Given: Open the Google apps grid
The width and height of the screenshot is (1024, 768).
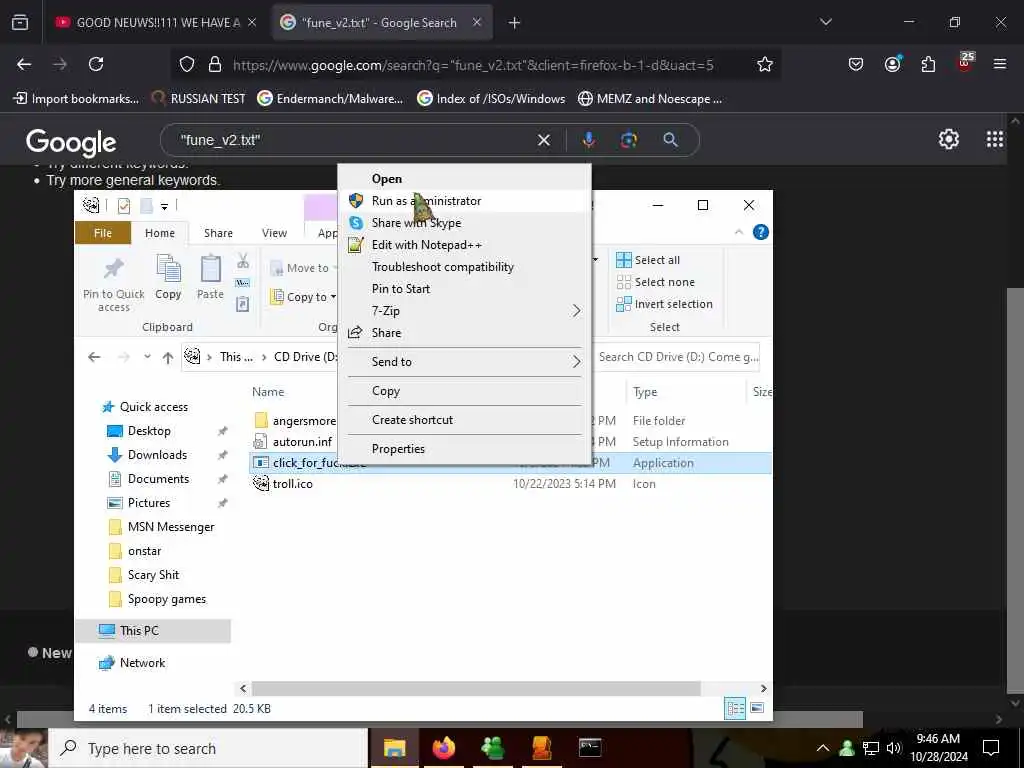Looking at the screenshot, I should (995, 139).
